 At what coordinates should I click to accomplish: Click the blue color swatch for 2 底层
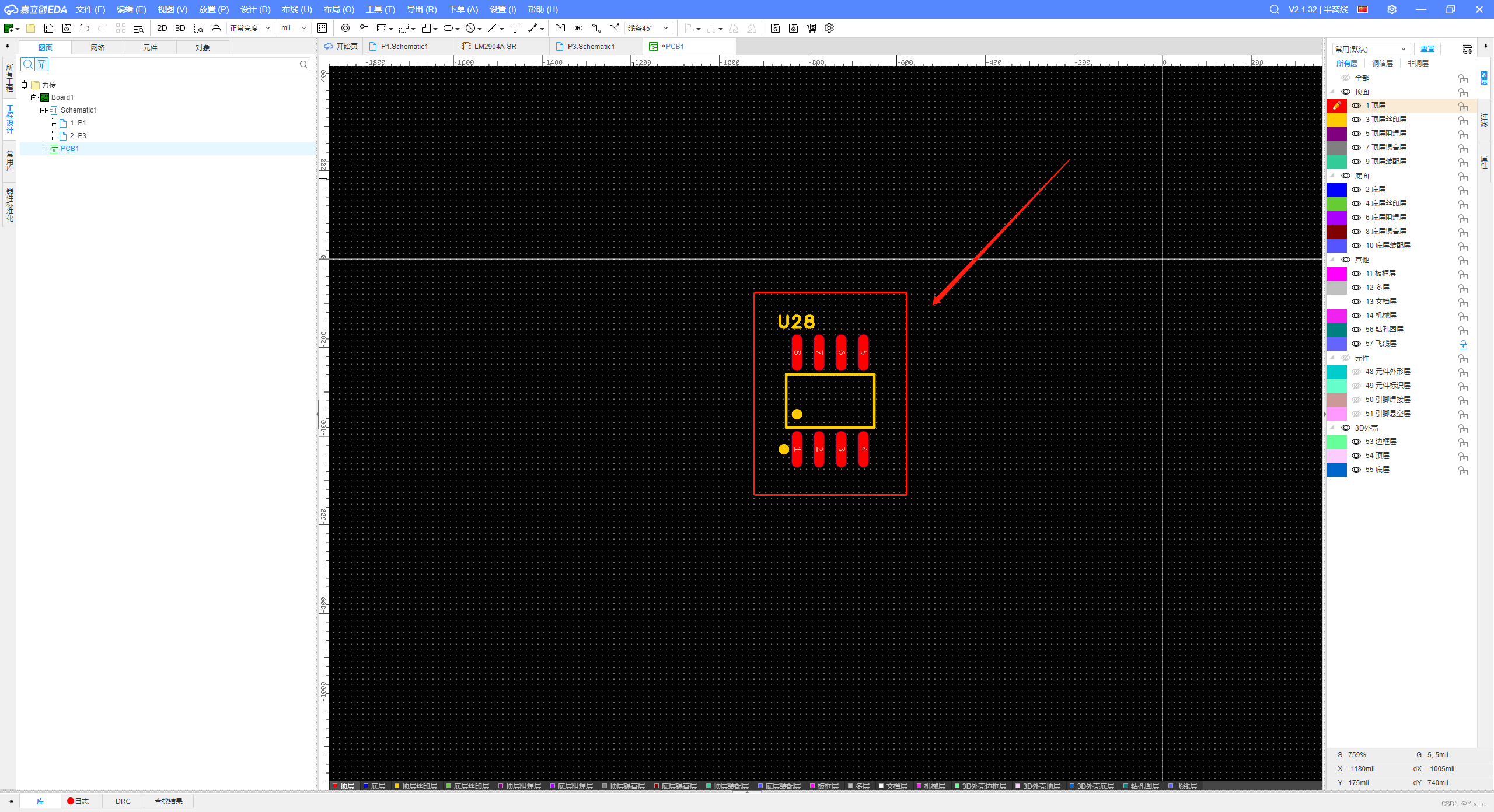(x=1336, y=190)
